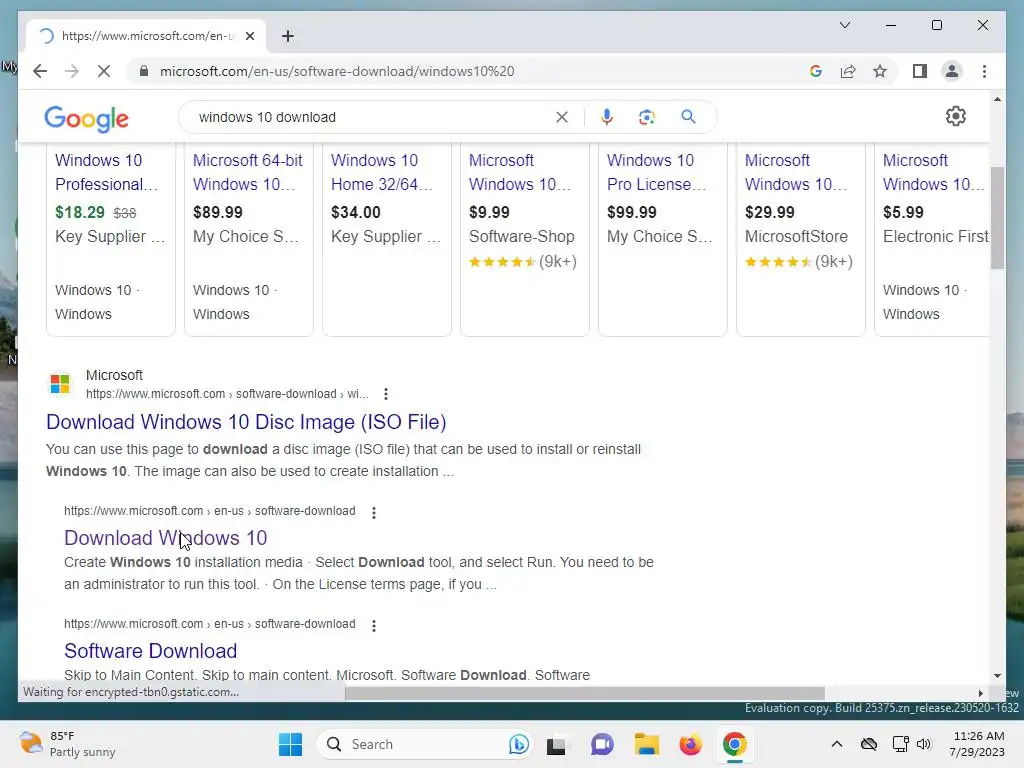Viewport: 1024px width, 768px height.
Task: Click the microsoft.com software-download breadcrumb URL
Action: (x=227, y=394)
